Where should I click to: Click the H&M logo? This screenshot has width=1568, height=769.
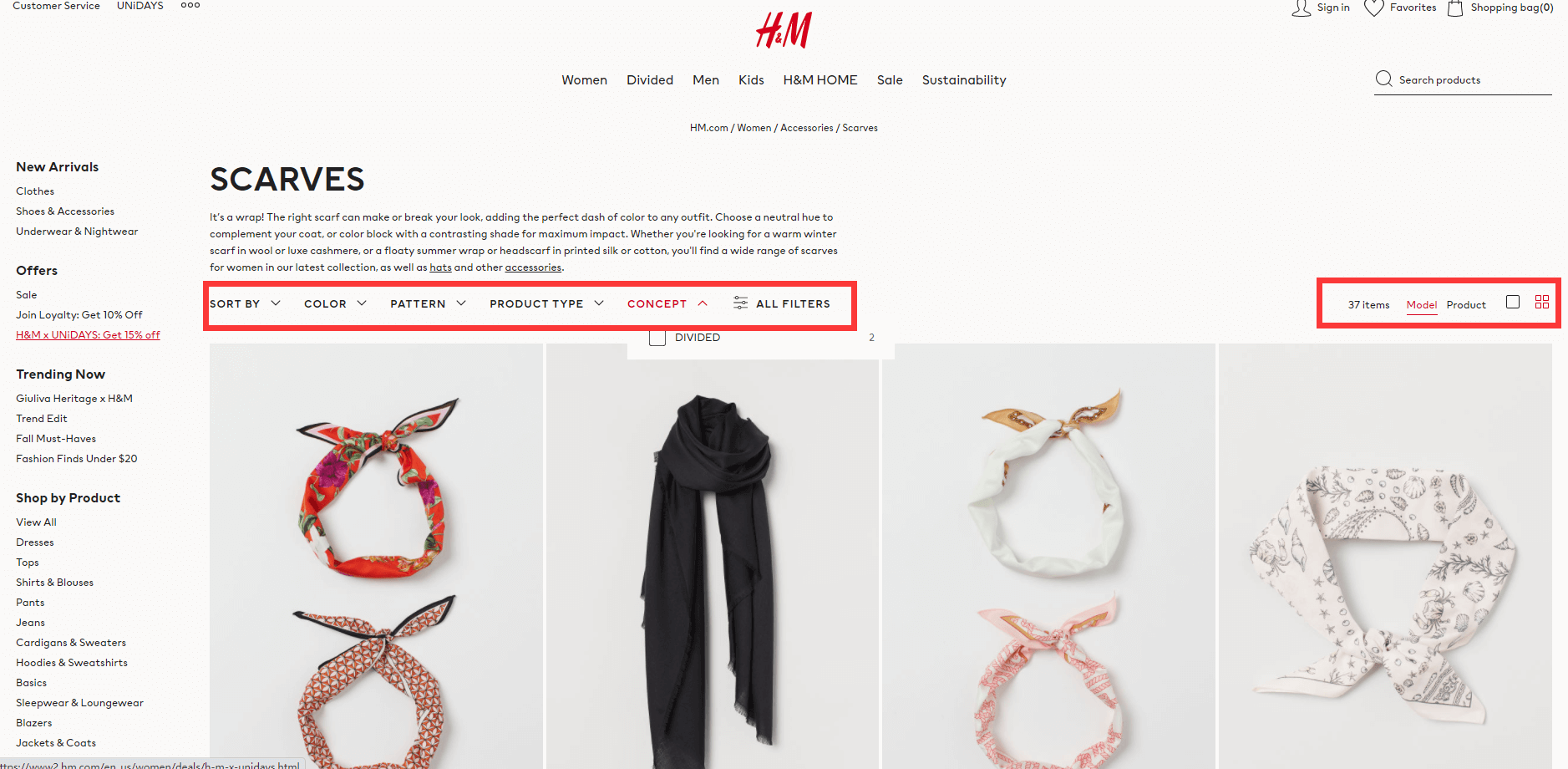click(x=784, y=30)
